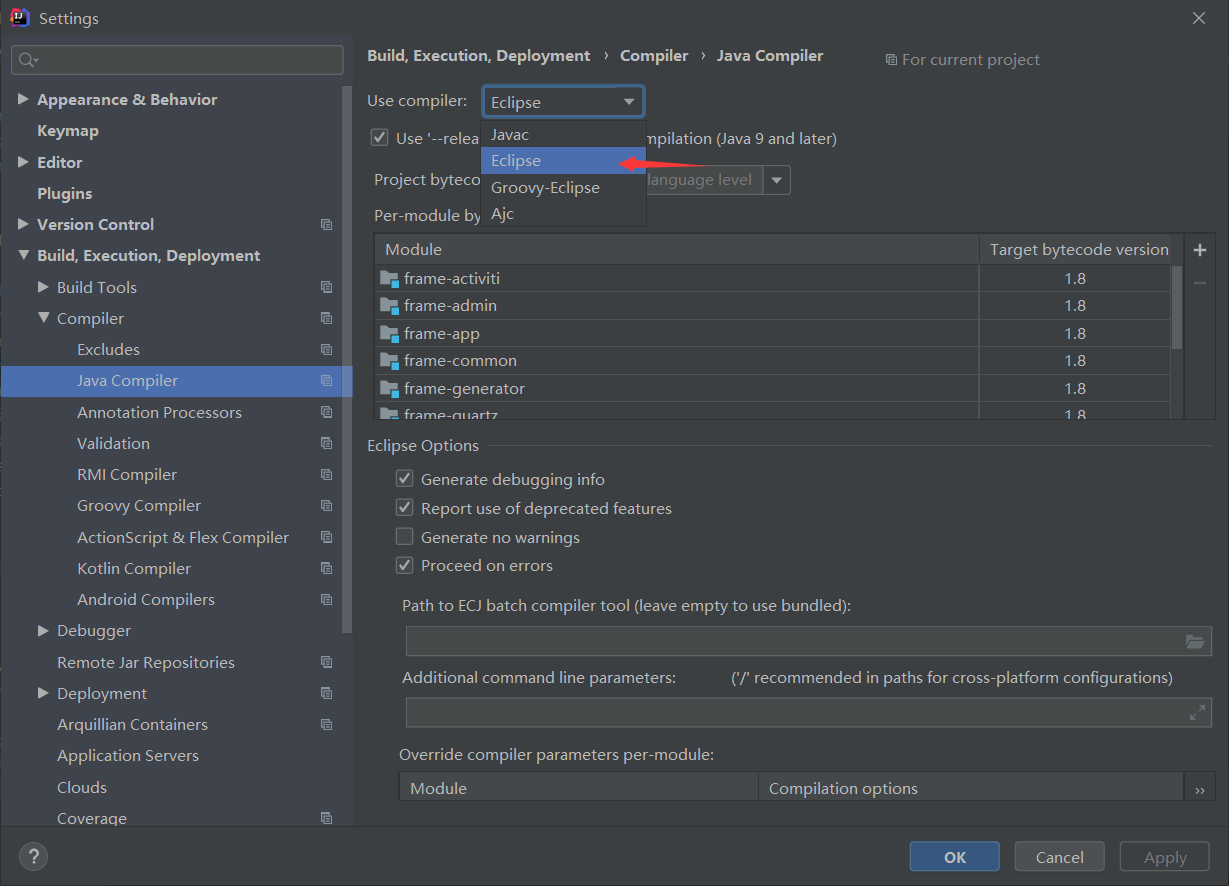Click the Cancel button
The width and height of the screenshot is (1229, 886).
(x=1059, y=857)
